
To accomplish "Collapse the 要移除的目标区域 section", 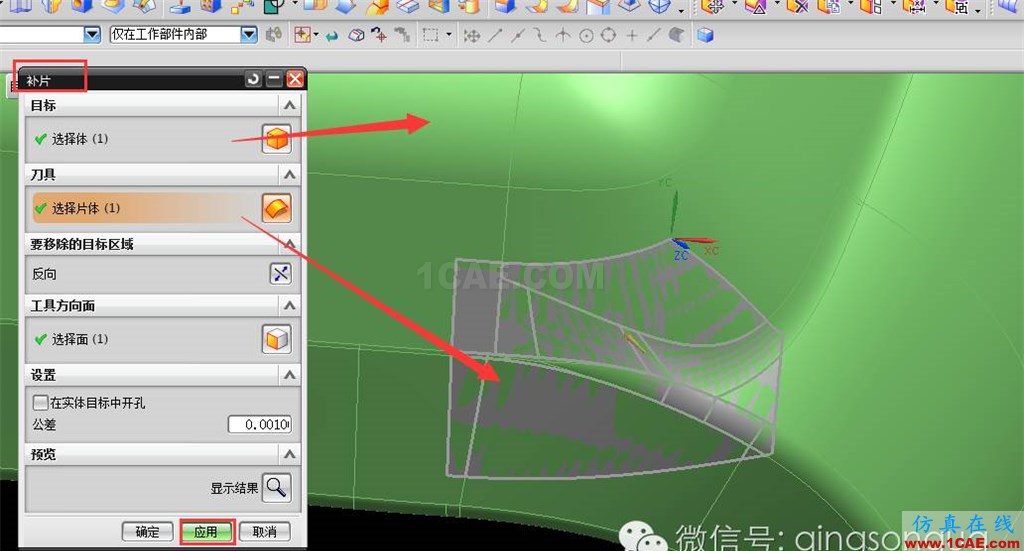I will 289,244.
